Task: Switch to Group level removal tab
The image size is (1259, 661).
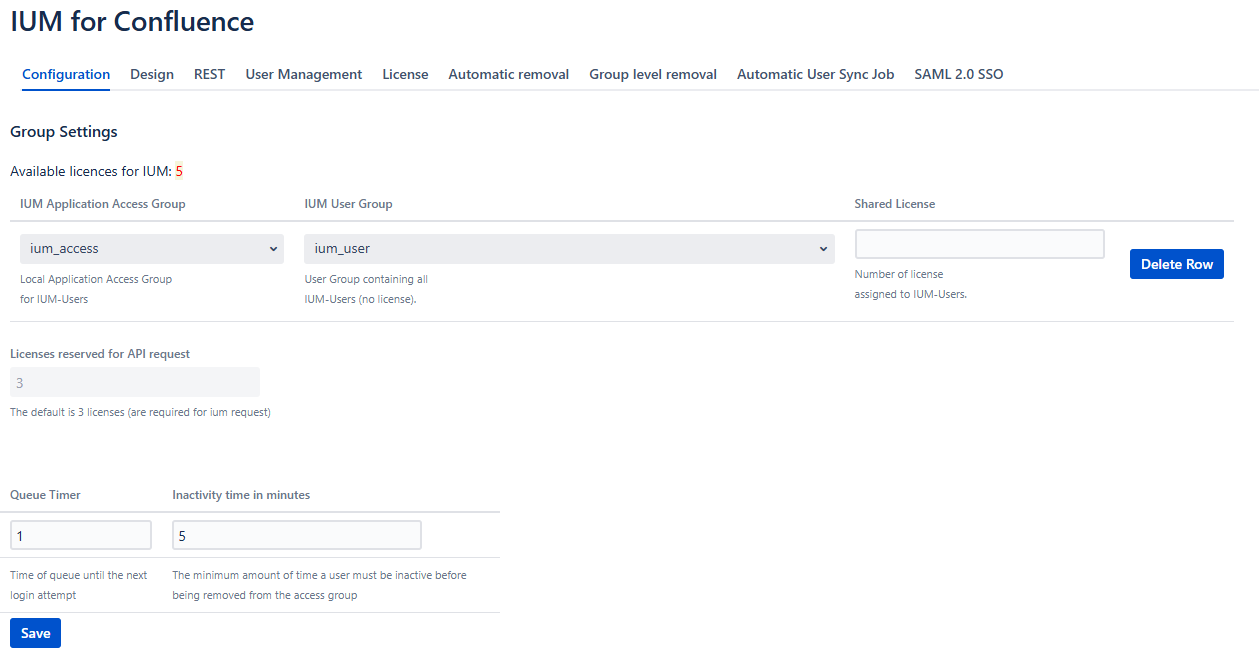Action: 652,74
